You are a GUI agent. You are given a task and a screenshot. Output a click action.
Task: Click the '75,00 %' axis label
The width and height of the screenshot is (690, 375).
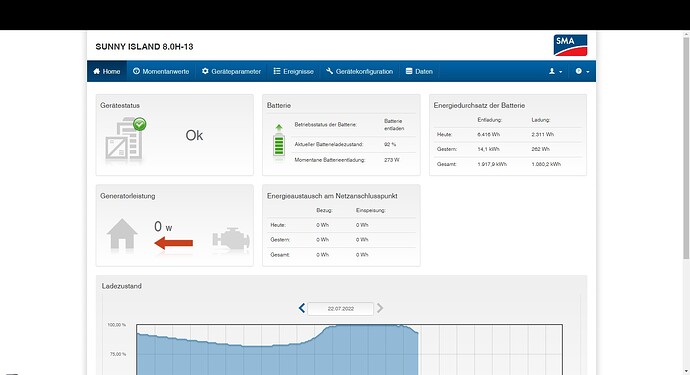click(x=118, y=354)
